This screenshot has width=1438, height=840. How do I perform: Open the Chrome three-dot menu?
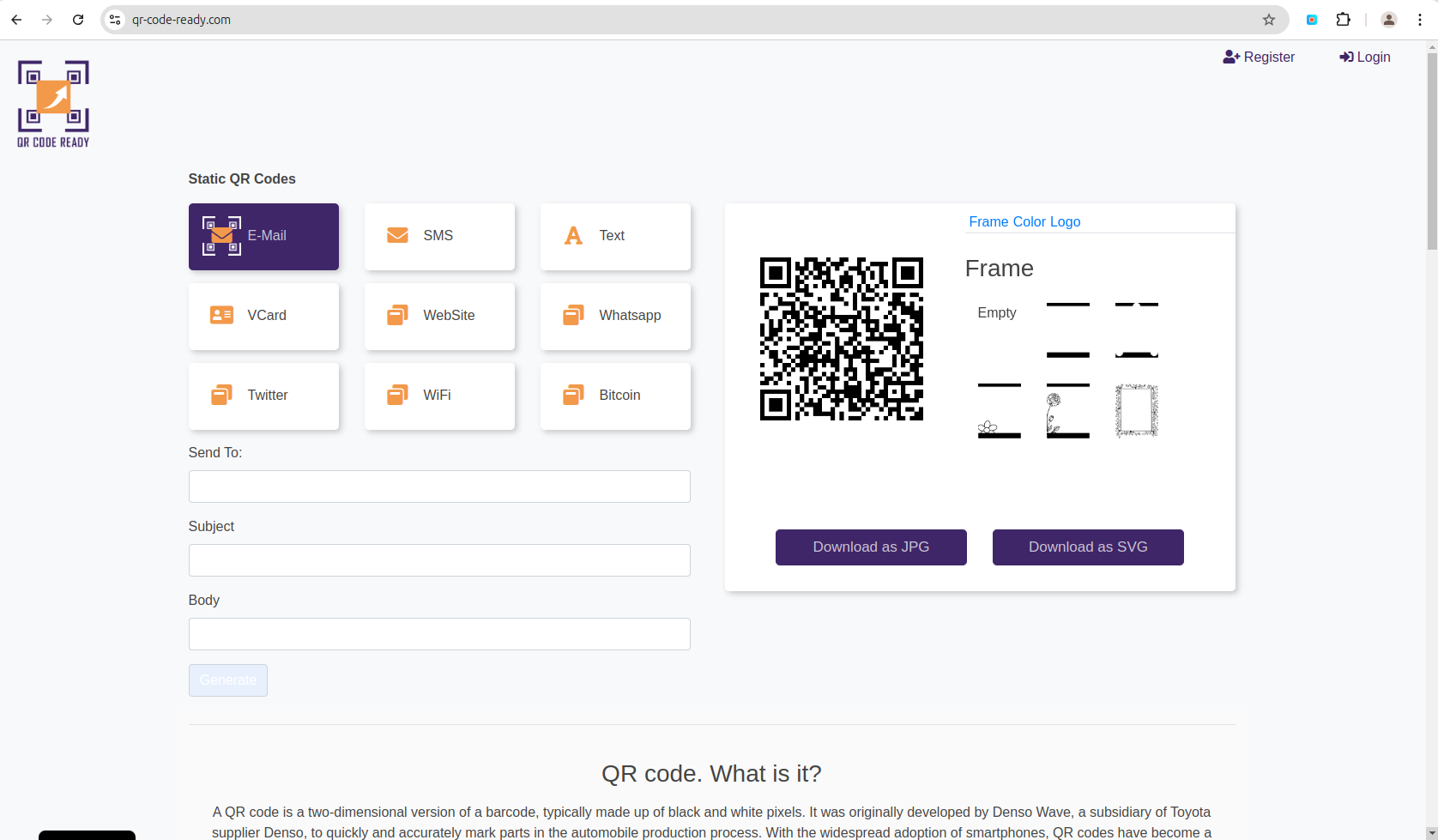pos(1420,20)
